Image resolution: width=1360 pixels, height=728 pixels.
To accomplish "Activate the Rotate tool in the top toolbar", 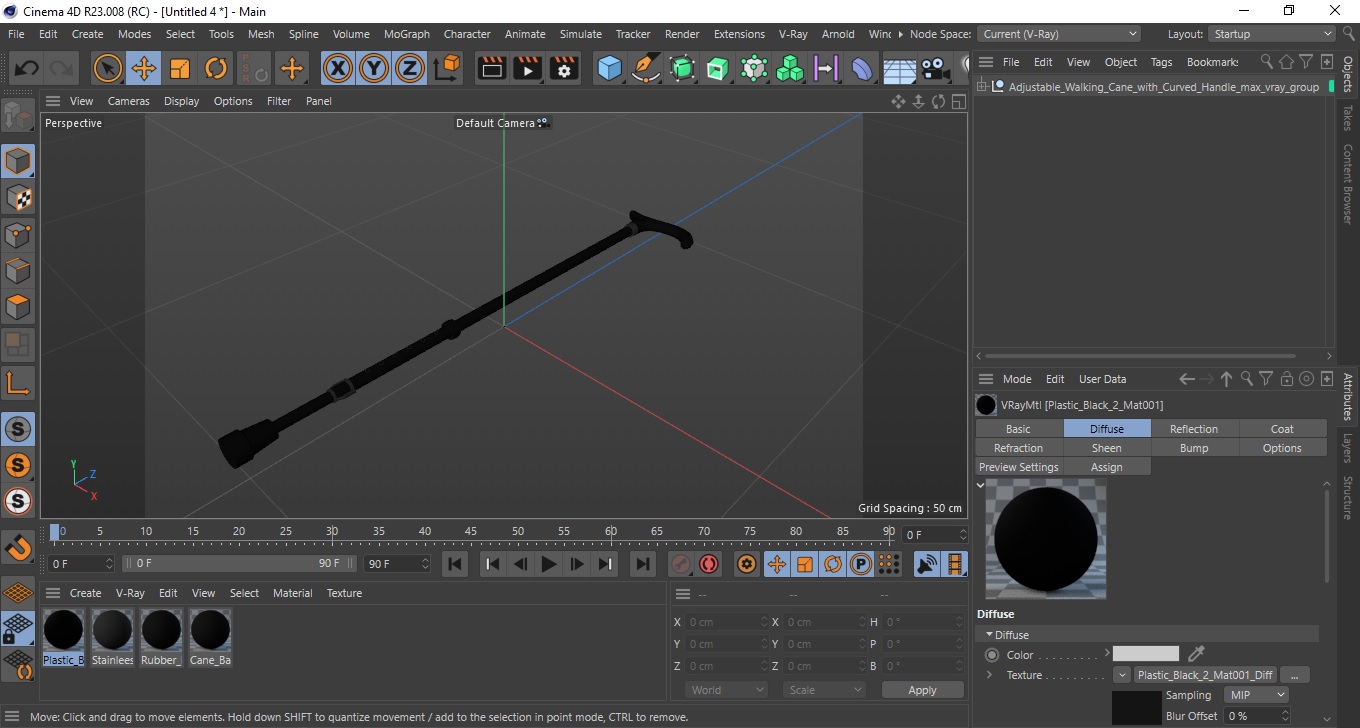I will coord(216,69).
